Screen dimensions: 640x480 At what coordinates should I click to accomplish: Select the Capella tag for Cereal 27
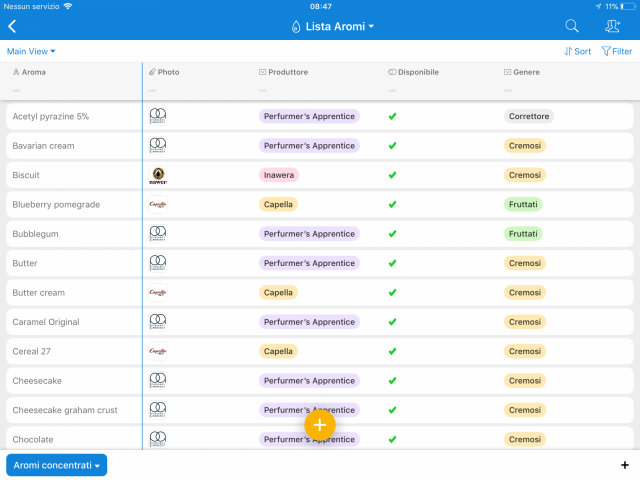pos(278,351)
